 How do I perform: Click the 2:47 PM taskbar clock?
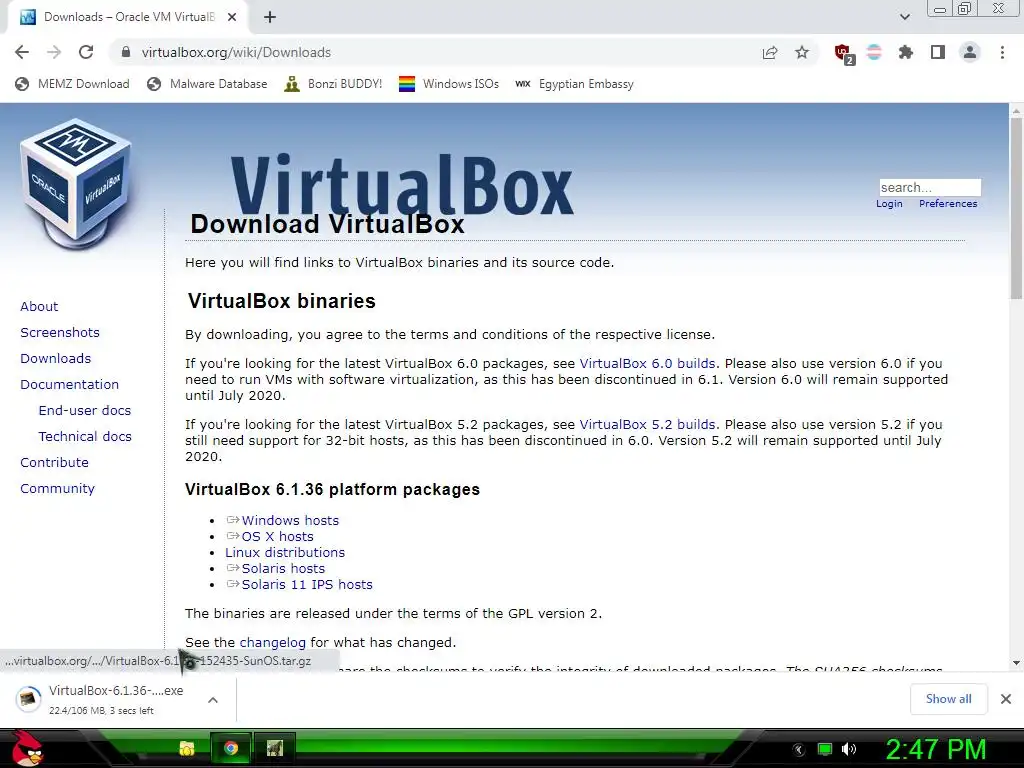[935, 749]
